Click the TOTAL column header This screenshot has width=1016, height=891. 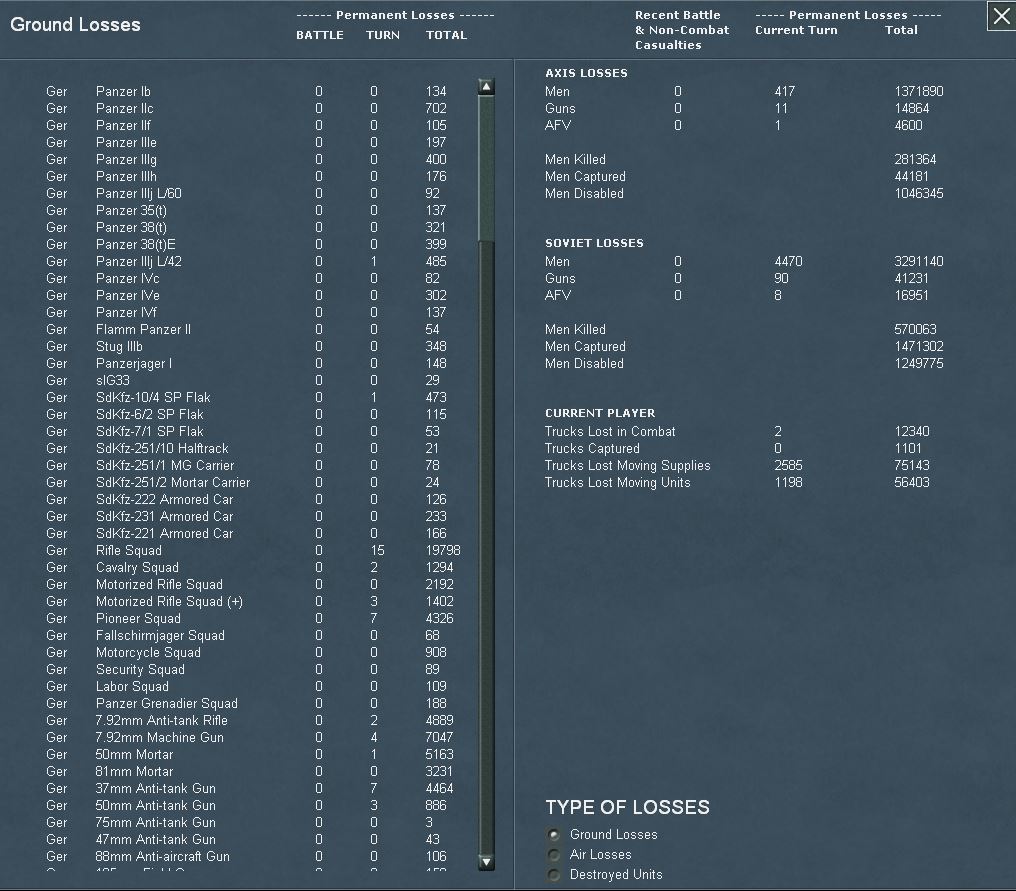coord(446,35)
